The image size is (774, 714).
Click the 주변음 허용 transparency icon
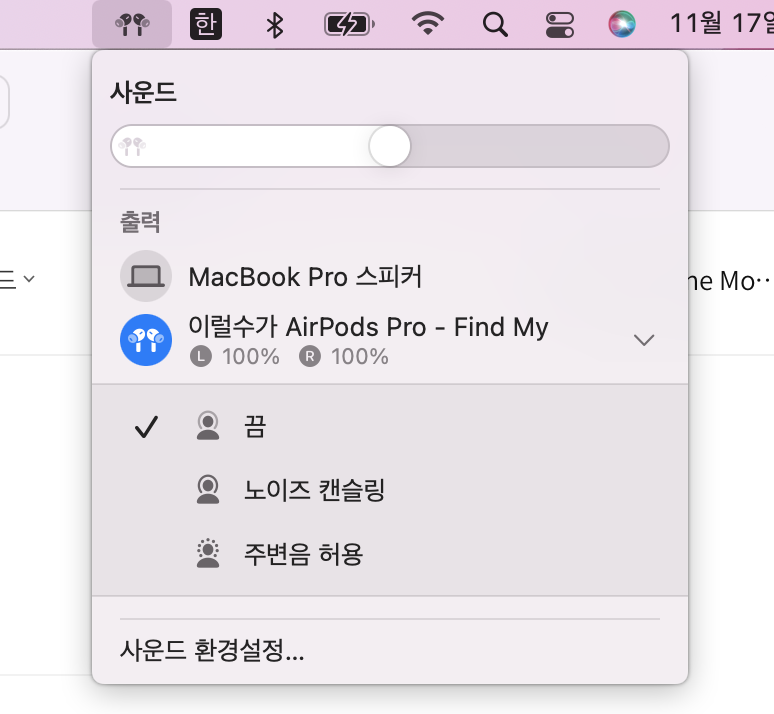coord(208,553)
